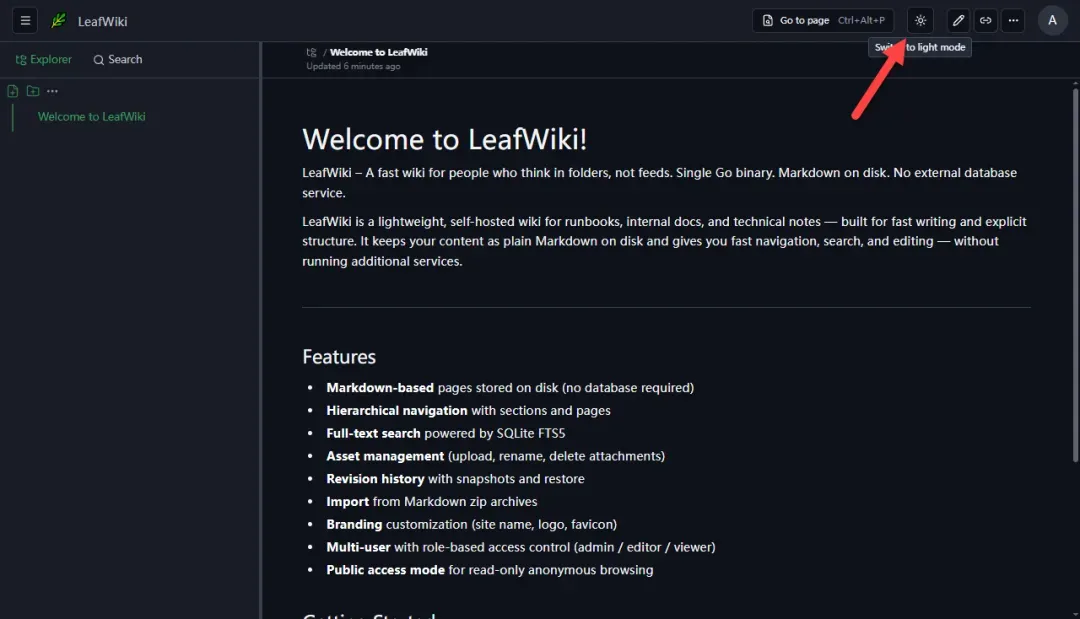Click the green LeafWiki leaf logo
The width and height of the screenshot is (1080, 619).
[59, 21]
